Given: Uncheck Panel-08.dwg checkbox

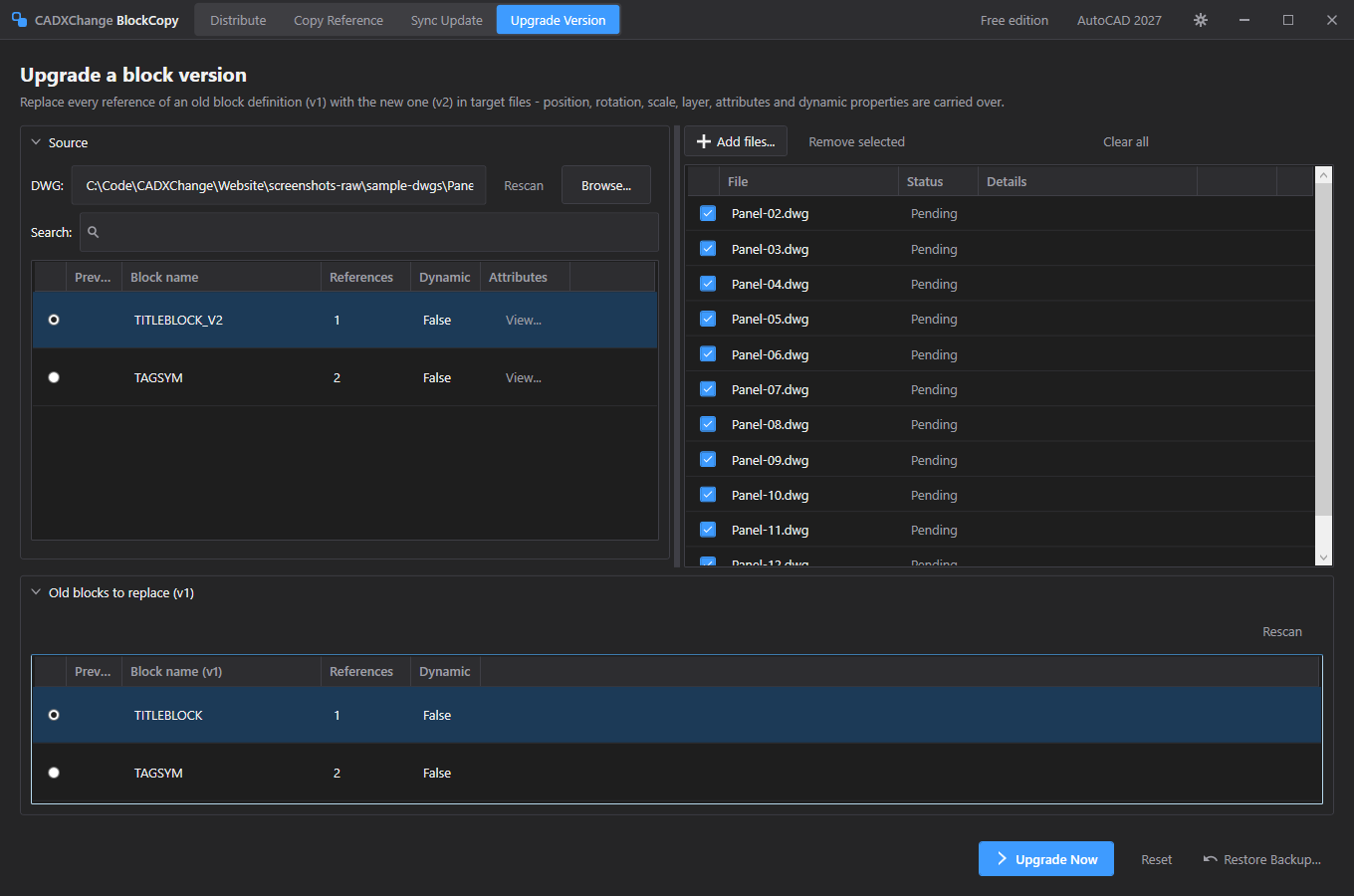Looking at the screenshot, I should 708,424.
